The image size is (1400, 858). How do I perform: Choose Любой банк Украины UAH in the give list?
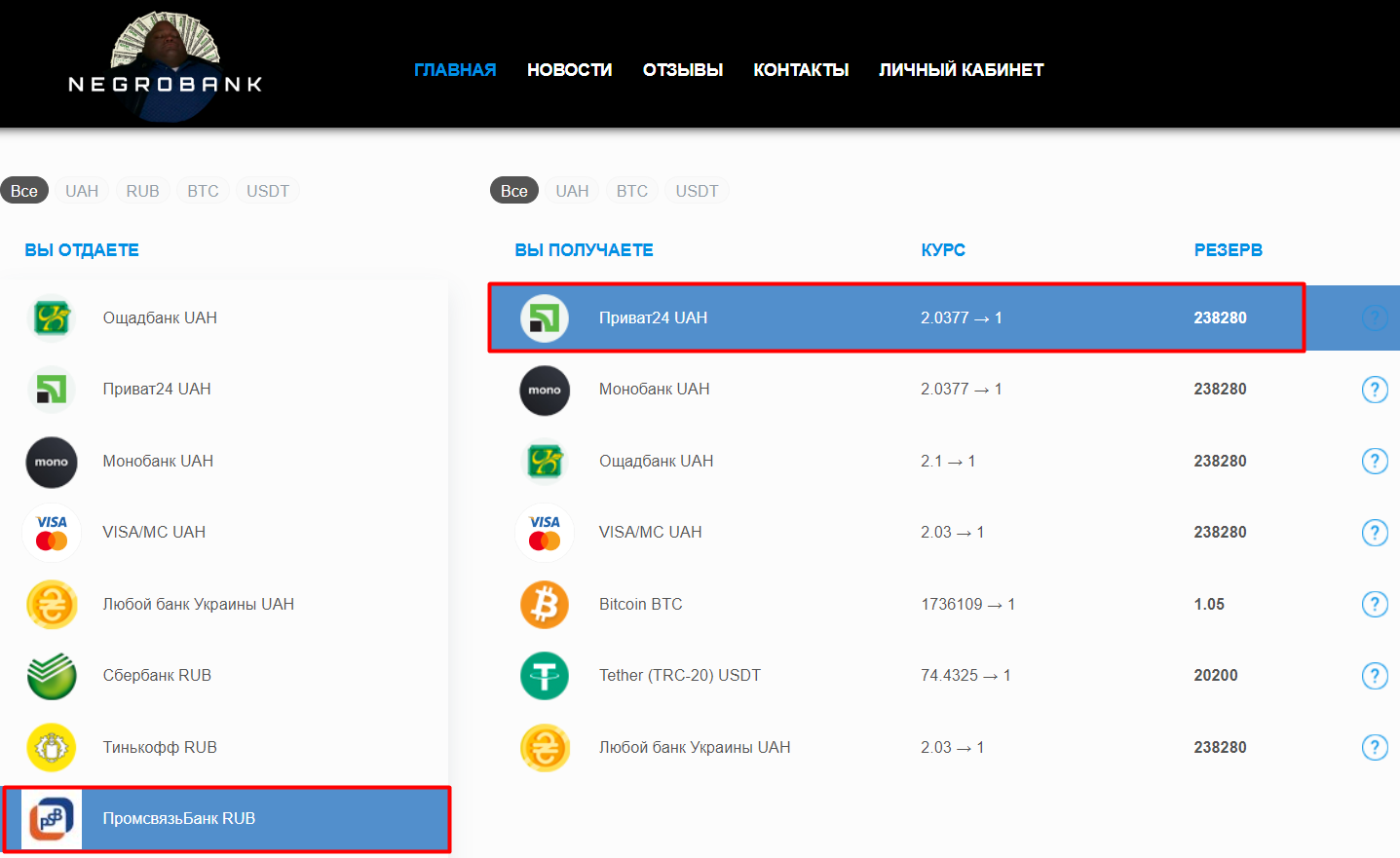224,605
